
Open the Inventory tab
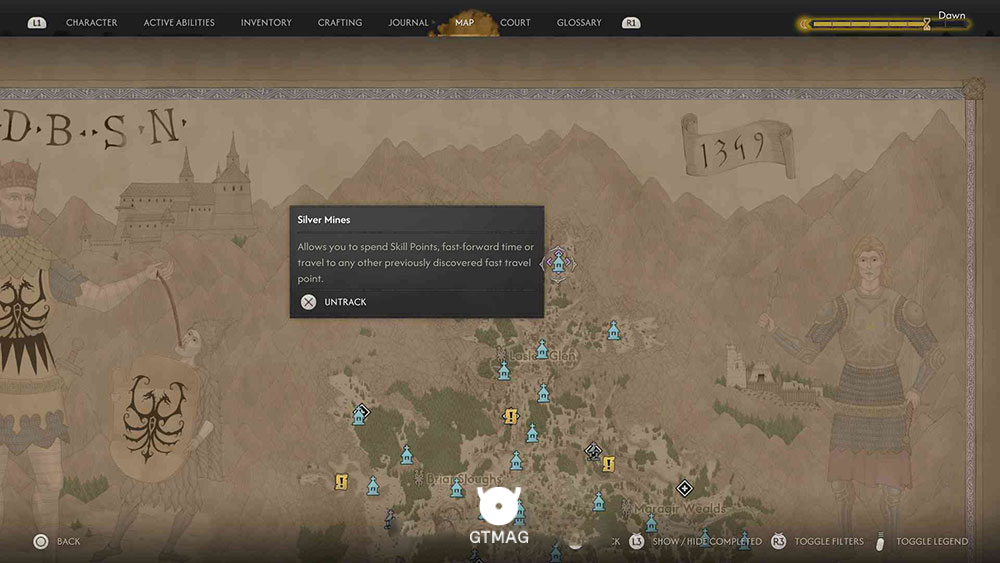click(266, 22)
